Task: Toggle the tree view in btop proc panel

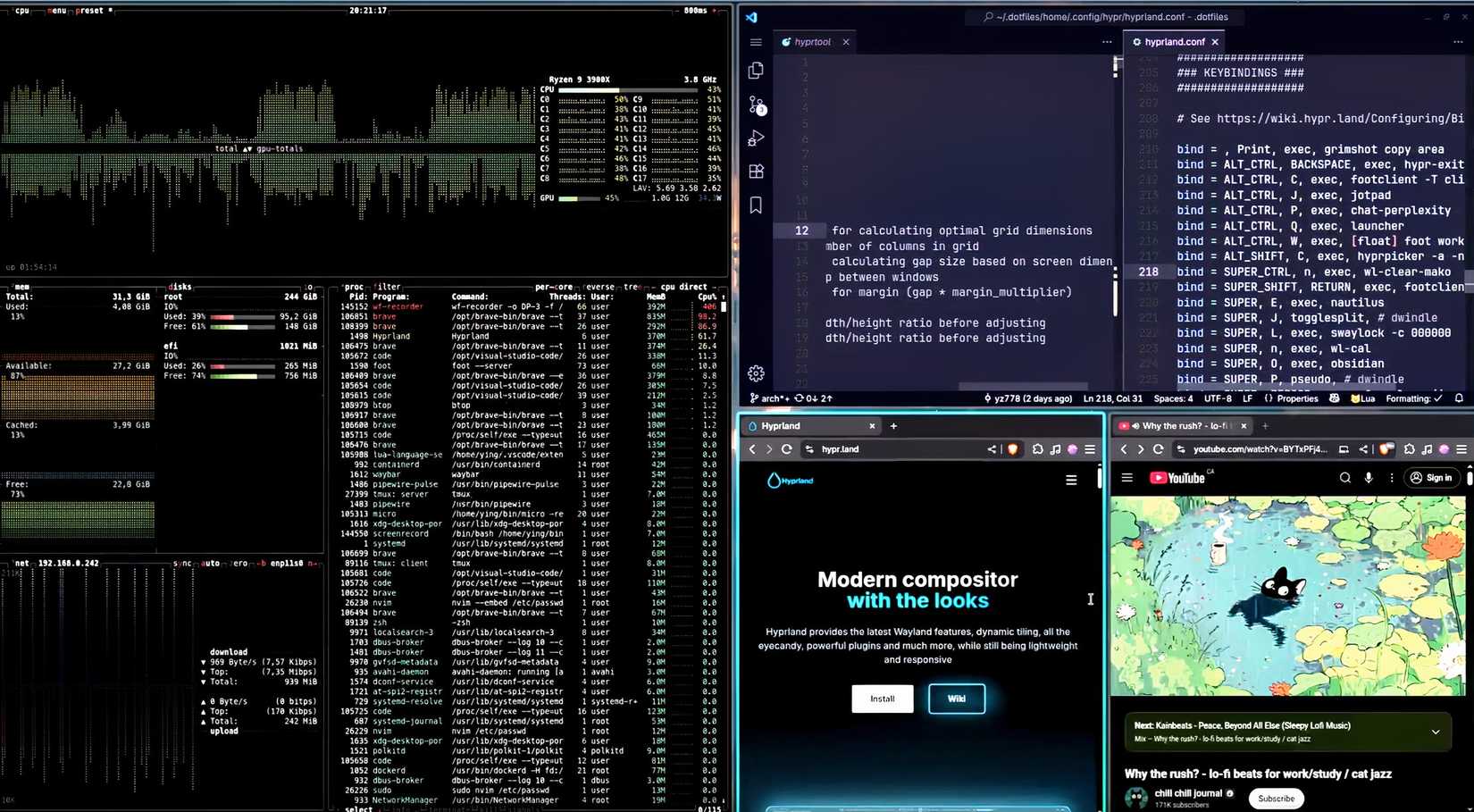Action: pyautogui.click(x=633, y=287)
